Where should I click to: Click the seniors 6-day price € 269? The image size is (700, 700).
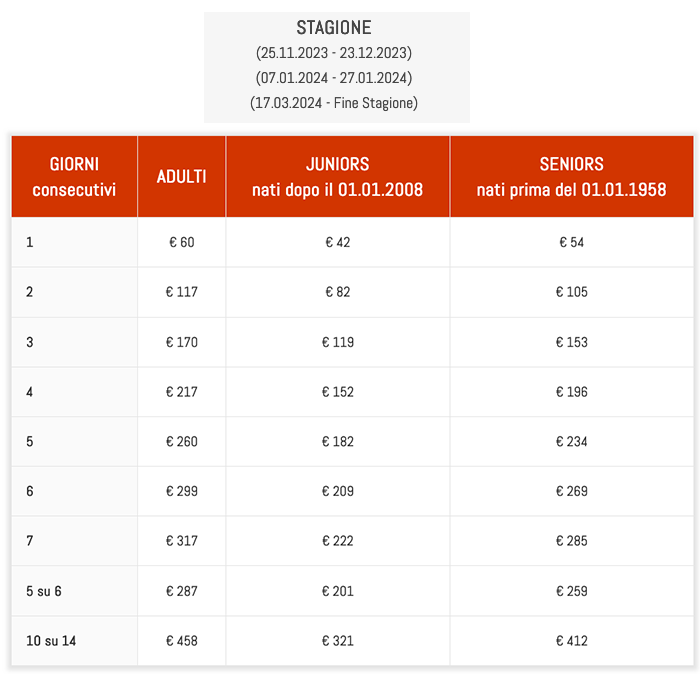[572, 491]
